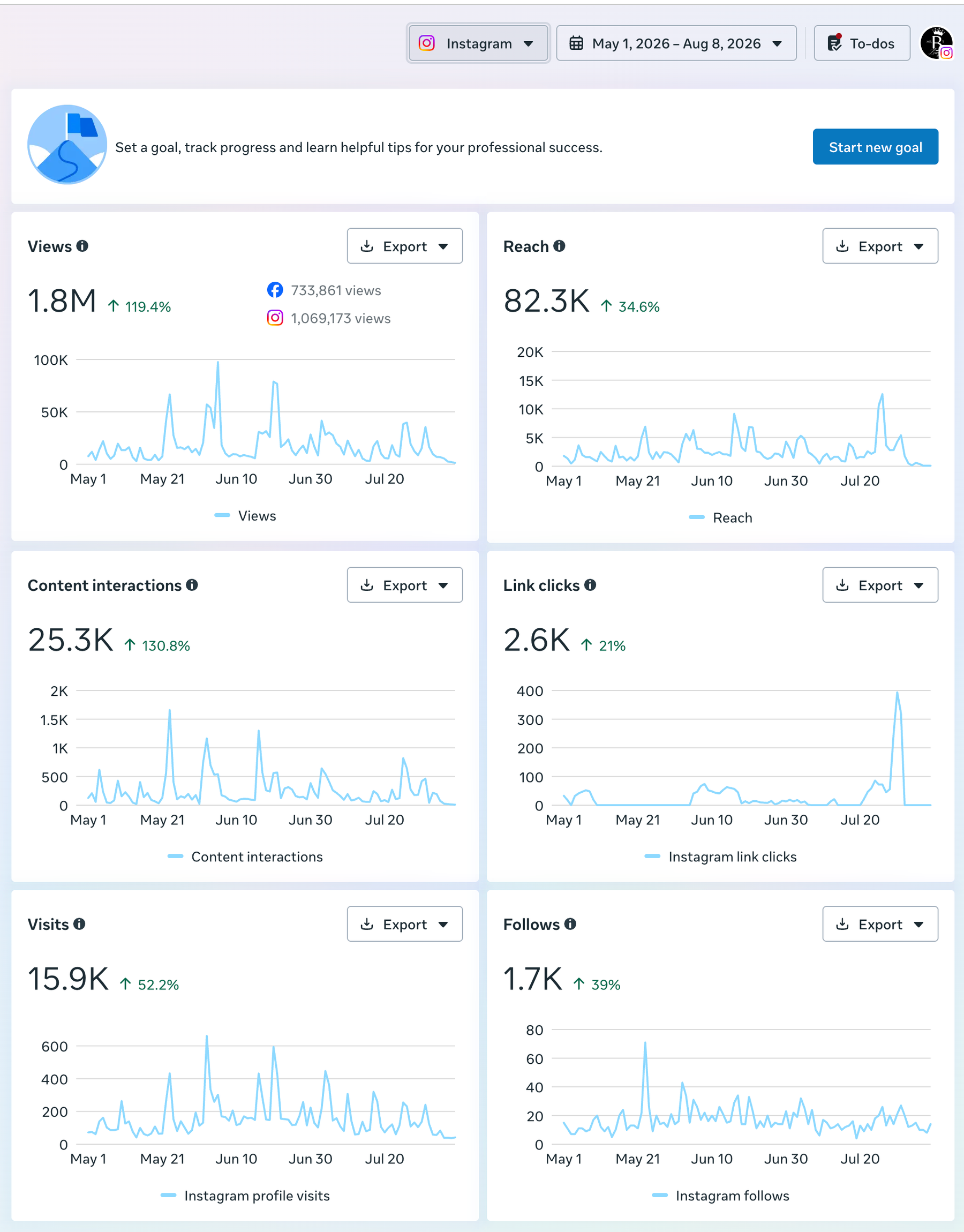
Task: Click the 2.6K link clicks total
Action: point(536,640)
